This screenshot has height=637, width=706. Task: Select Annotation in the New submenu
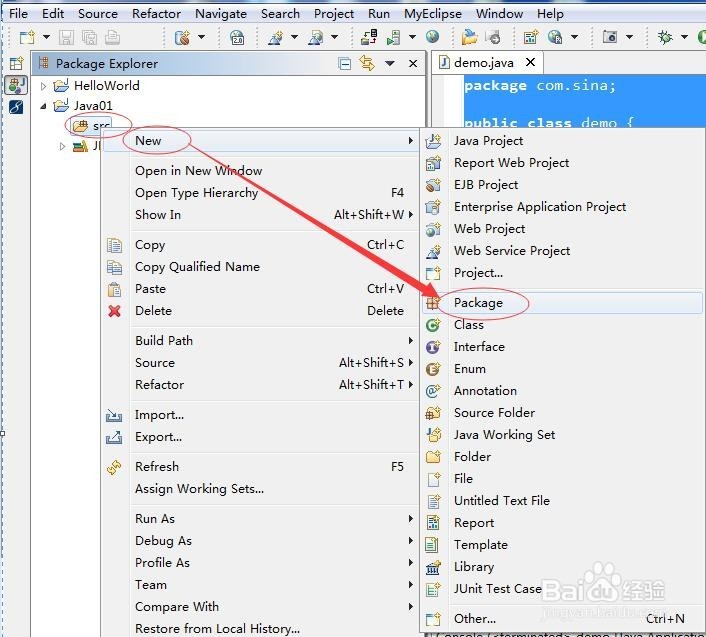coord(563,391)
